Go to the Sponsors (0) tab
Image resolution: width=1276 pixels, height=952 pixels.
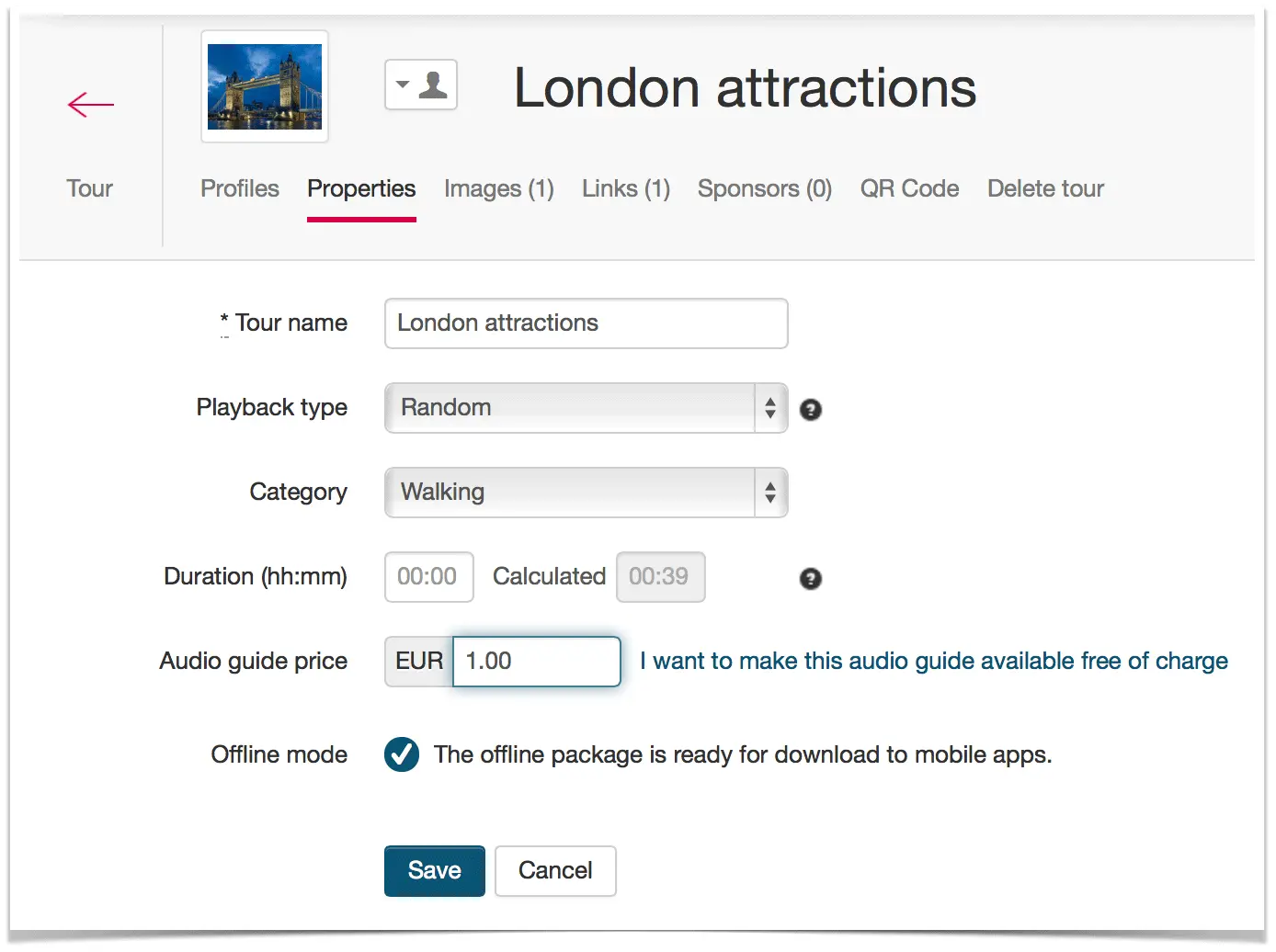[765, 188]
